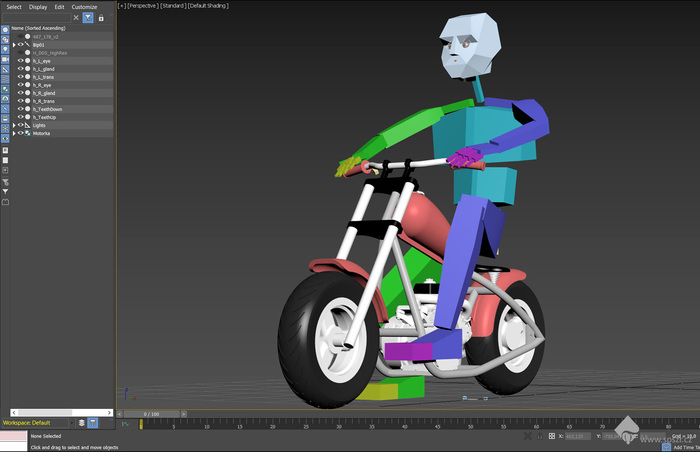700x452 pixels.
Task: Expand the Motorka group
Action: (x=14, y=134)
